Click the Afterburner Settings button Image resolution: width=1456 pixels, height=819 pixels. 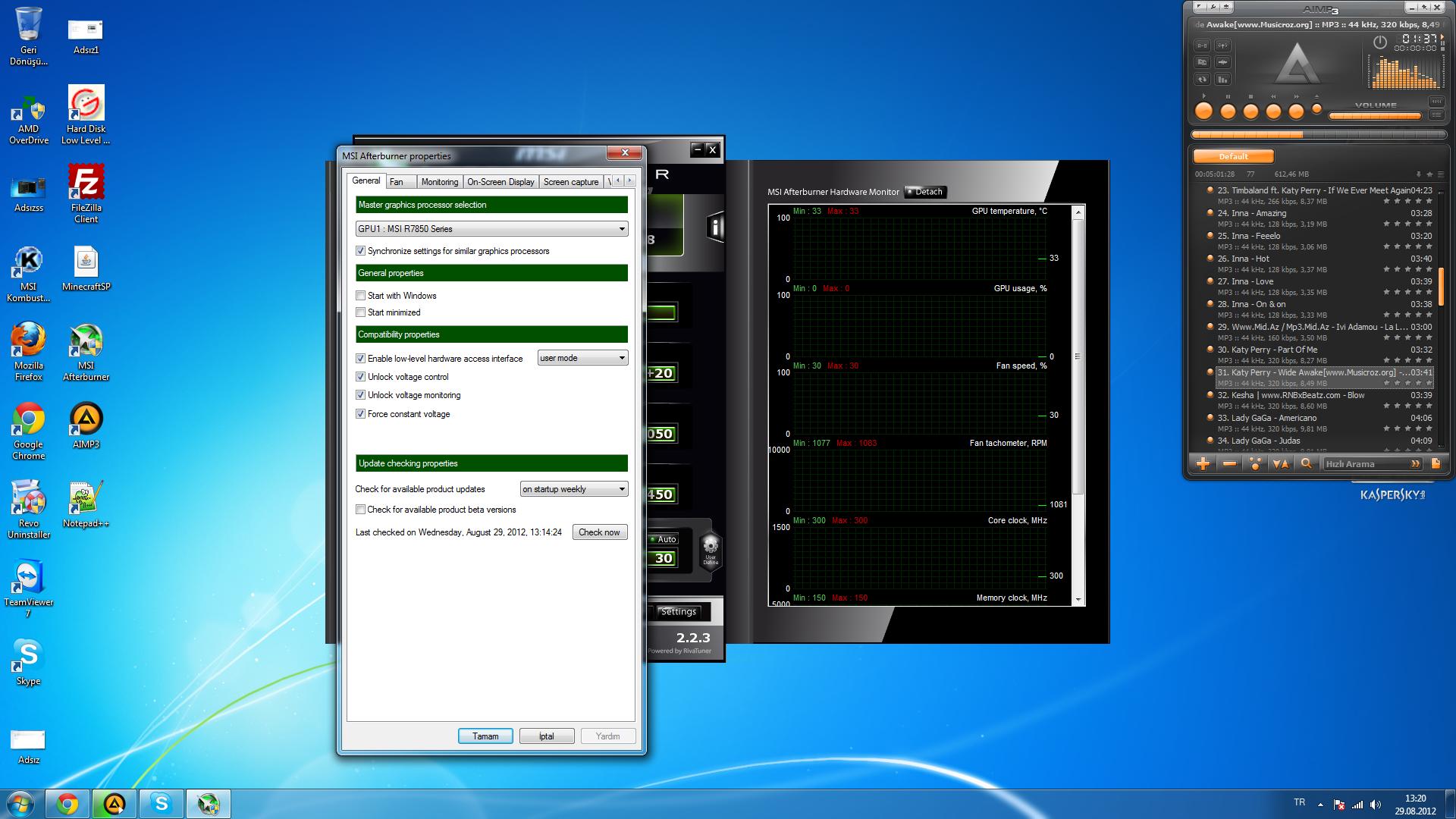point(678,611)
